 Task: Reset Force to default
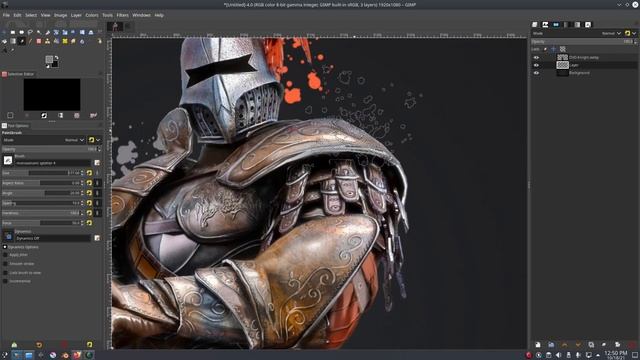(89, 223)
